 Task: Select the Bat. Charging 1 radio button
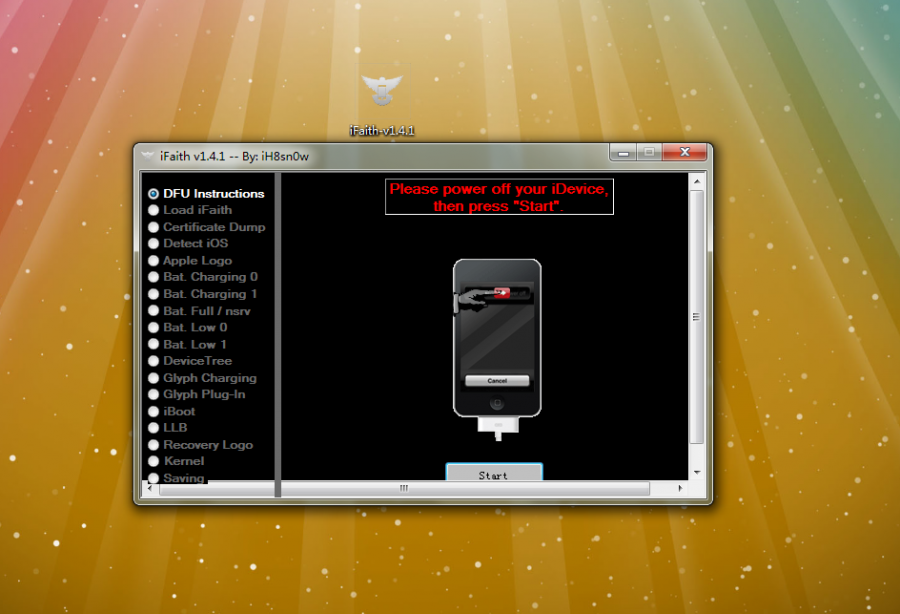tap(153, 294)
